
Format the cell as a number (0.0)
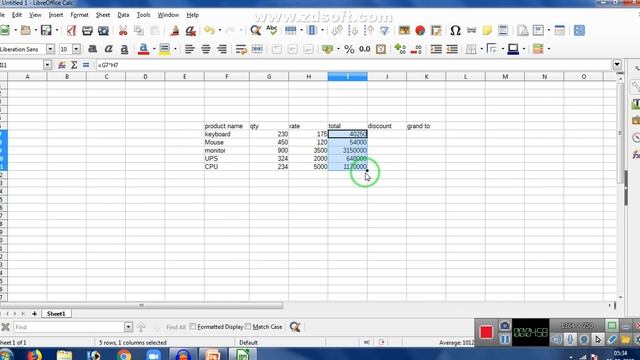[364, 49]
